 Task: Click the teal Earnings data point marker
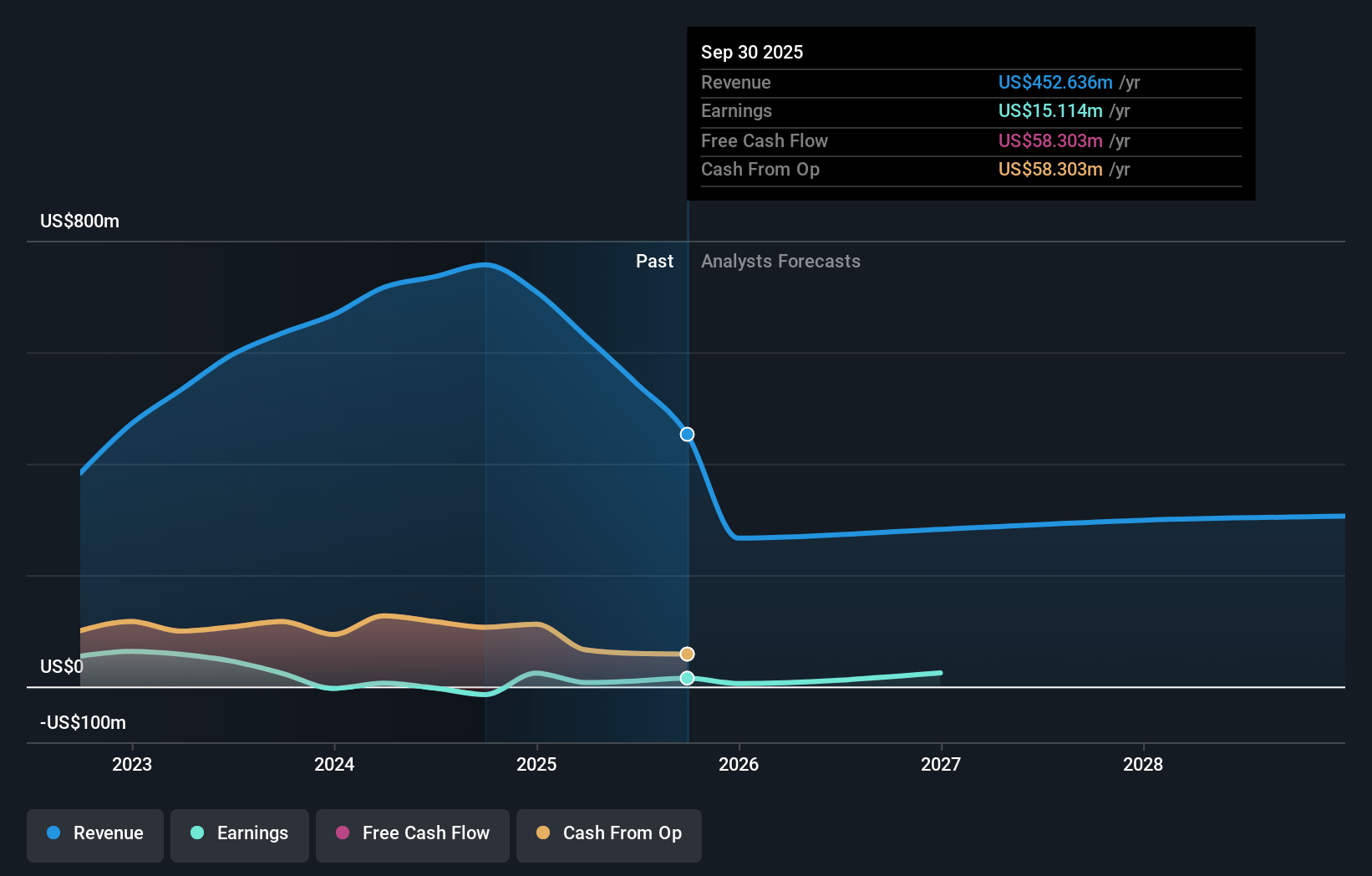click(687, 678)
